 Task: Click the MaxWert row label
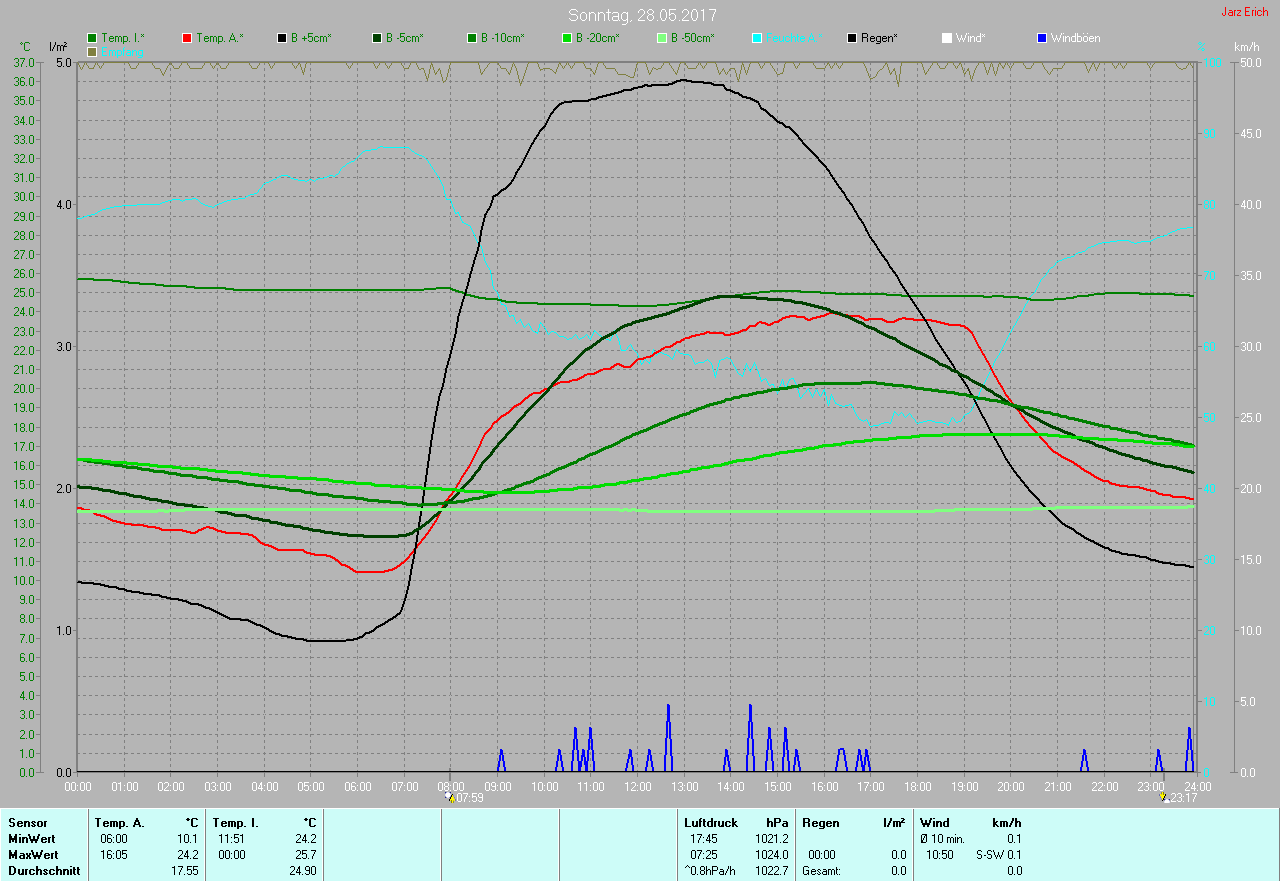(x=33, y=855)
